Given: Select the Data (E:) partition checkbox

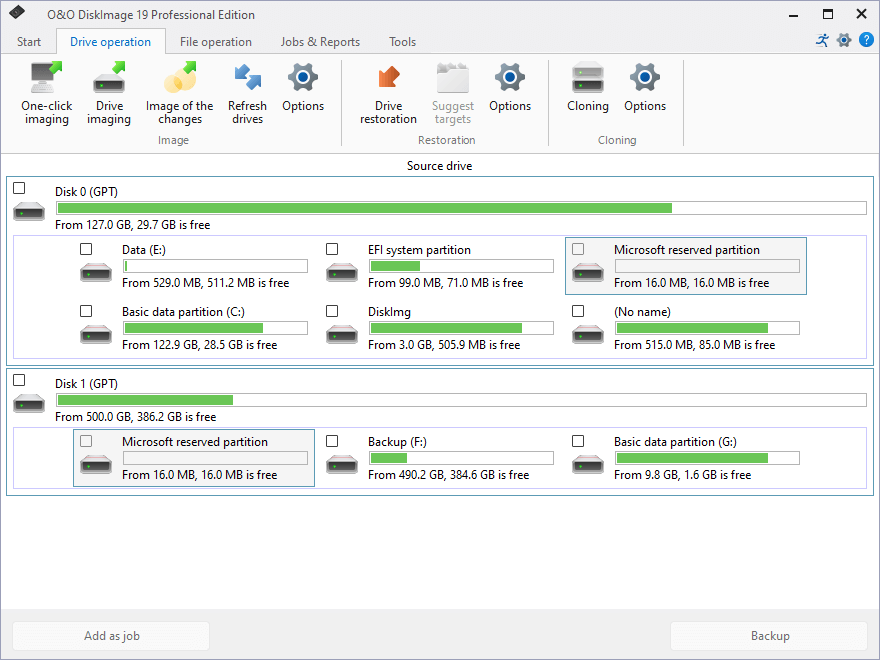Looking at the screenshot, I should pos(87,249).
